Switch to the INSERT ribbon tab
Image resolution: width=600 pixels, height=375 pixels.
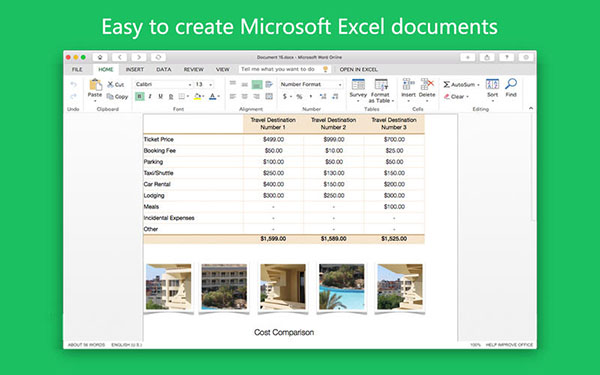135,70
